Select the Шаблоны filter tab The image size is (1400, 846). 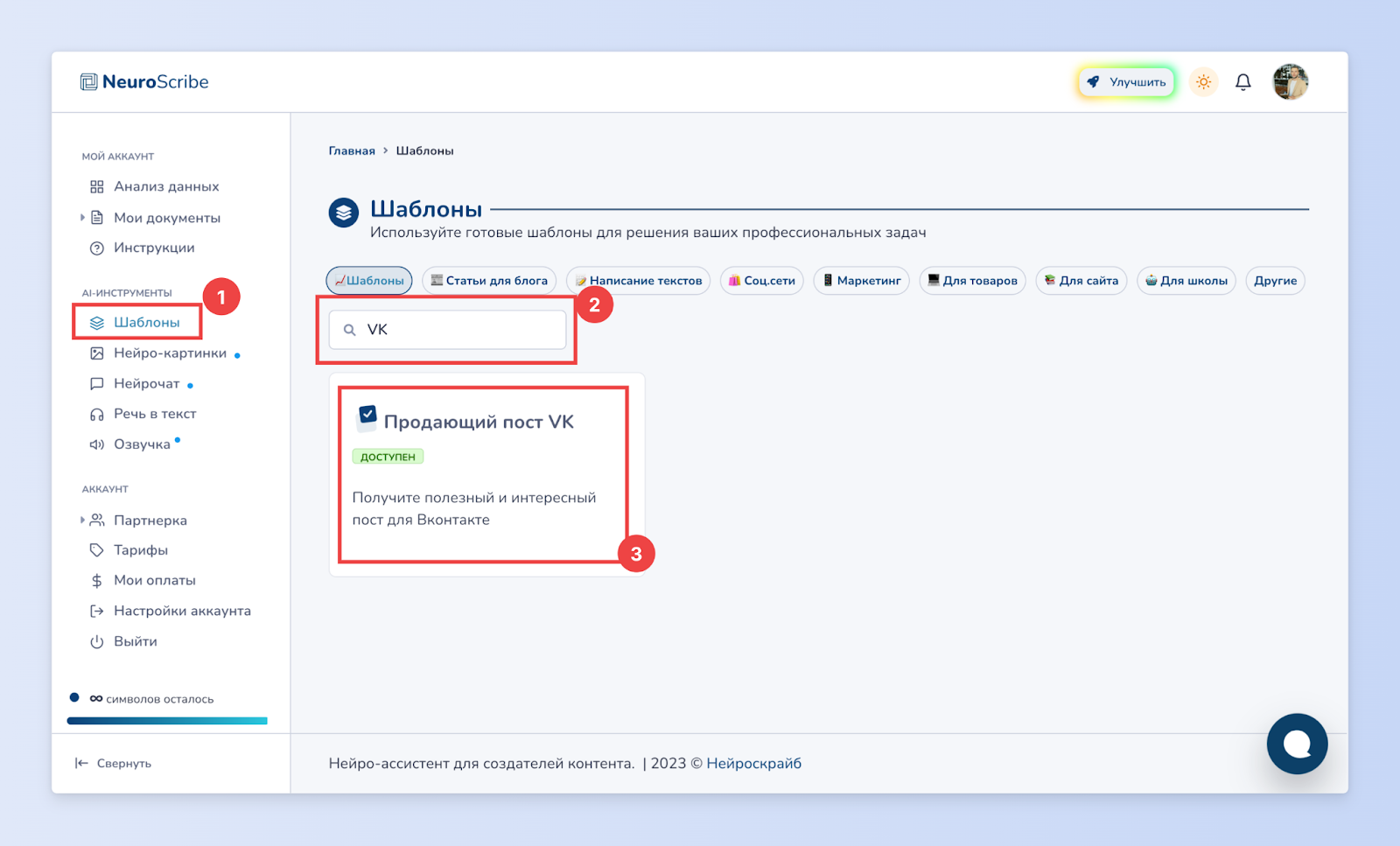click(x=369, y=281)
